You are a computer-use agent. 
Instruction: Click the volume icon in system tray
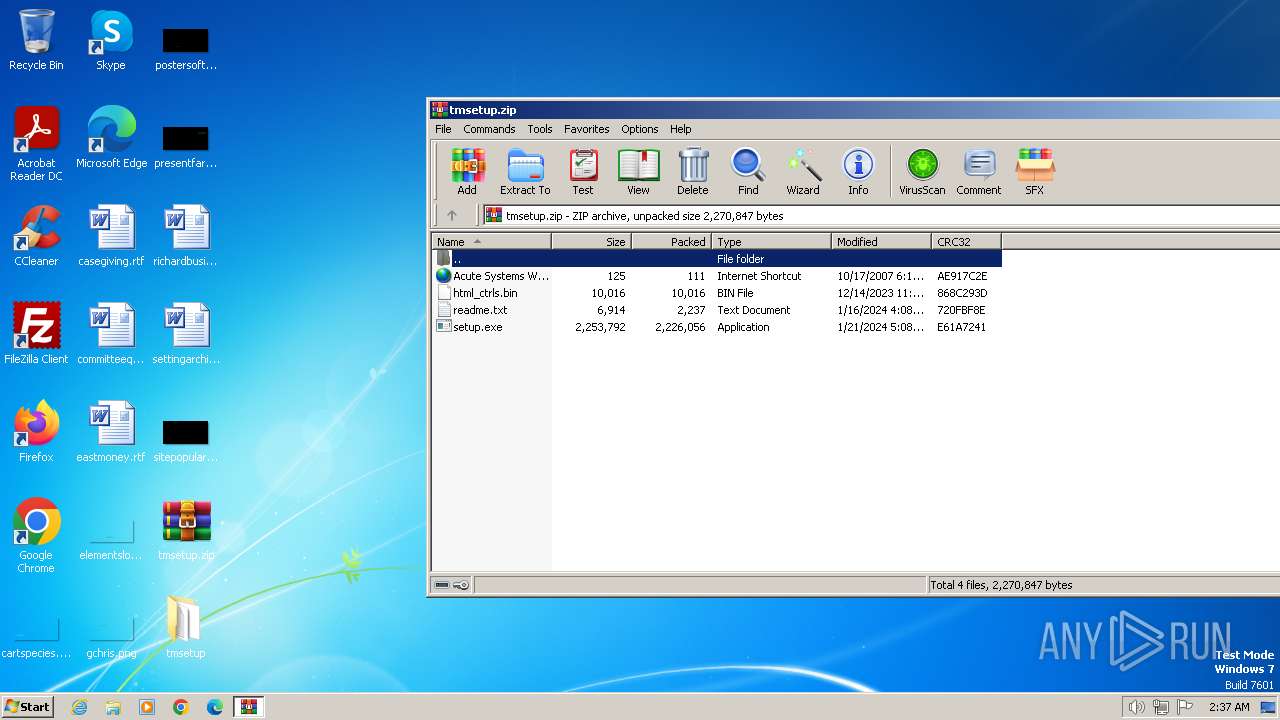pyautogui.click(x=1136, y=707)
